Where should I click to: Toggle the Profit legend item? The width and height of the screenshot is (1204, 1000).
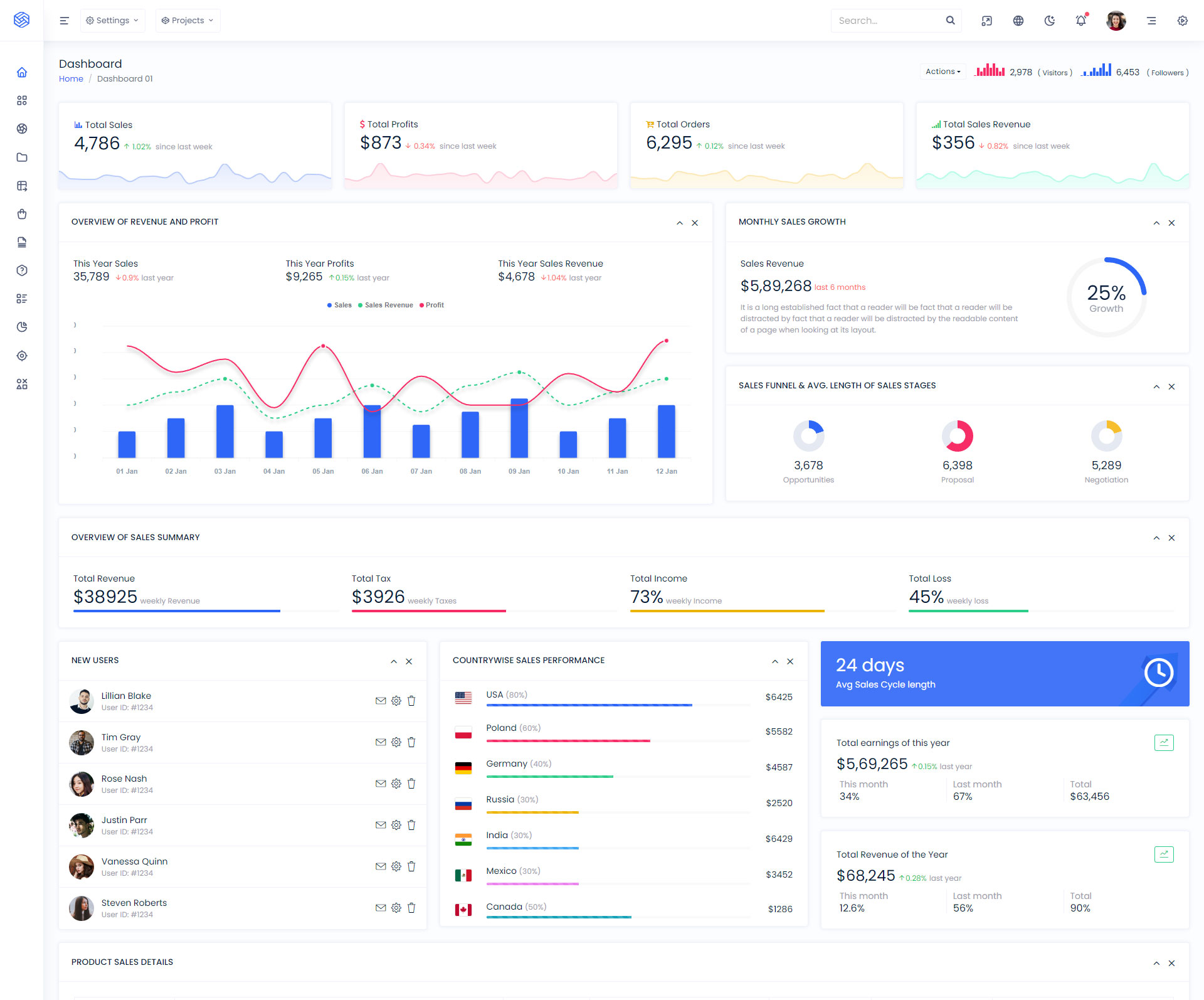(x=431, y=305)
